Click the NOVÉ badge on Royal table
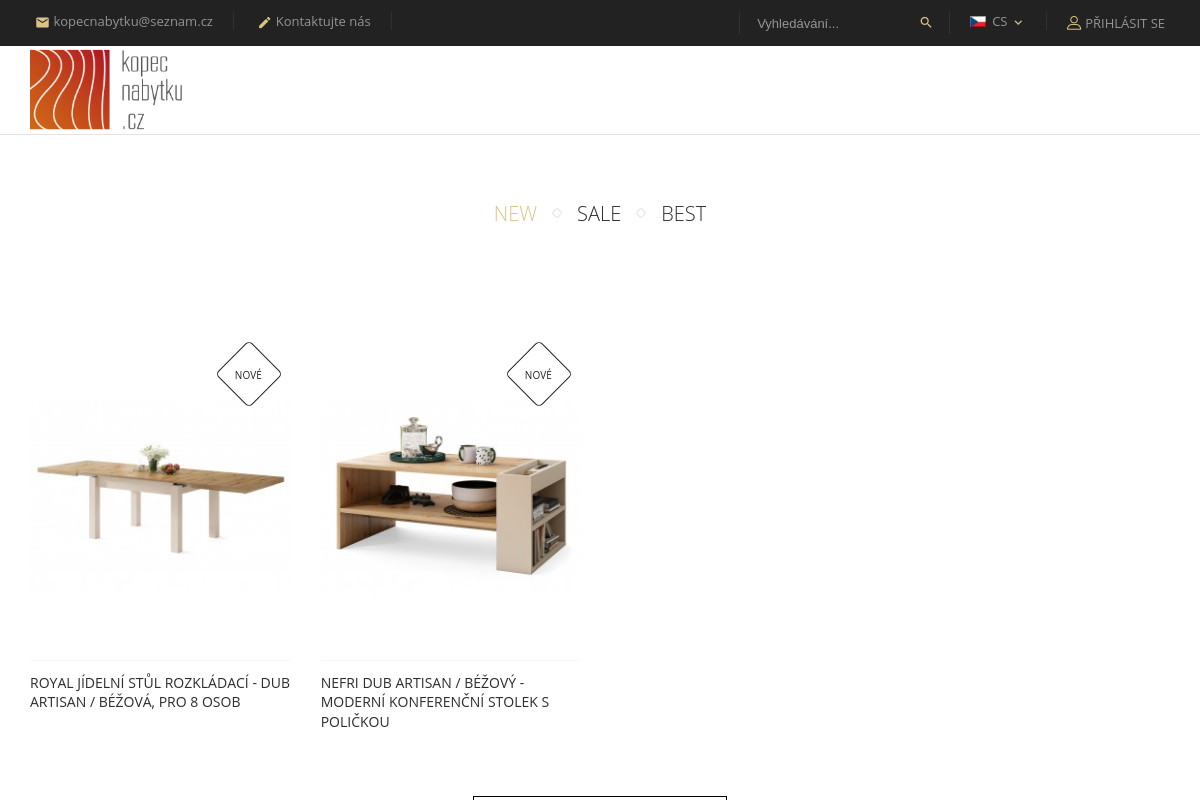 [x=249, y=374]
